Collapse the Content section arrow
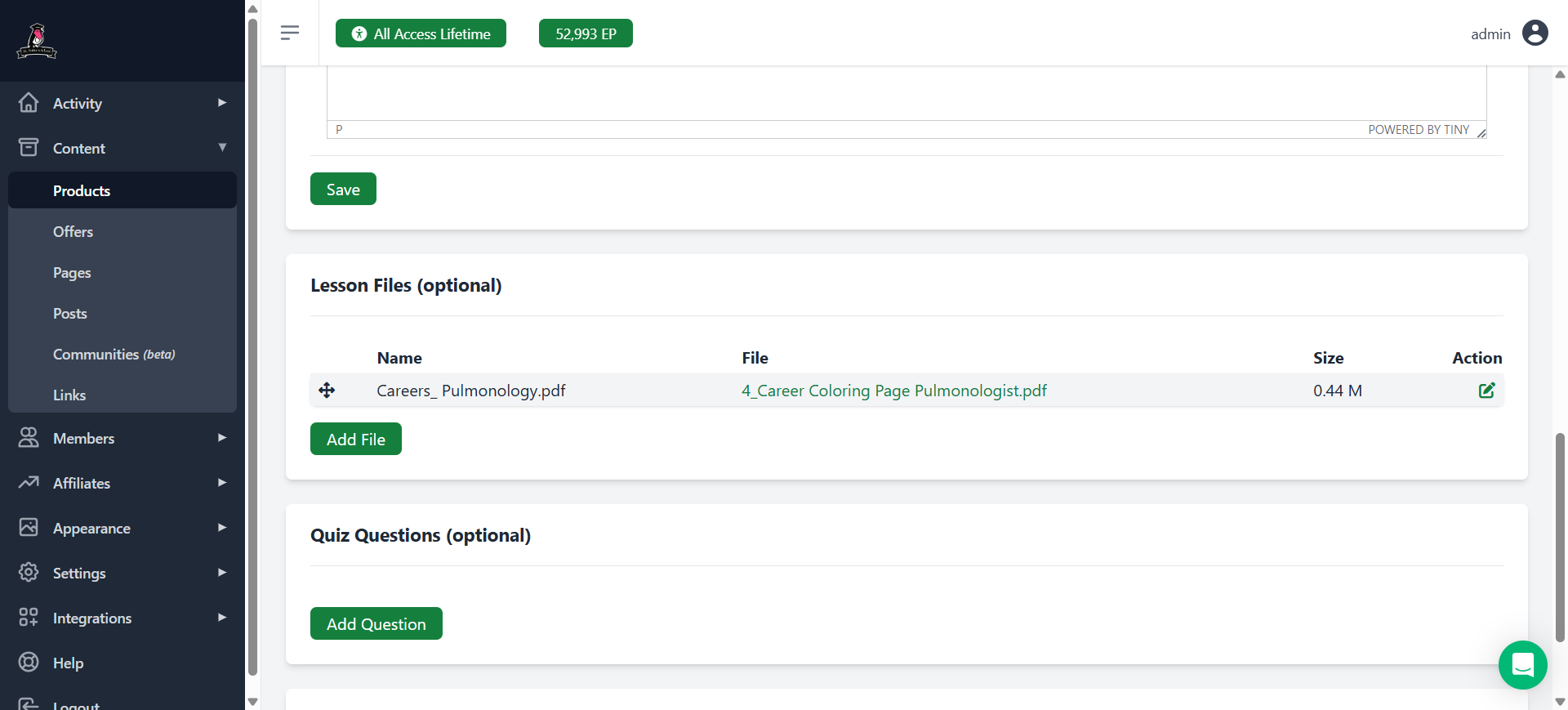The width and height of the screenshot is (1568, 710). (221, 148)
